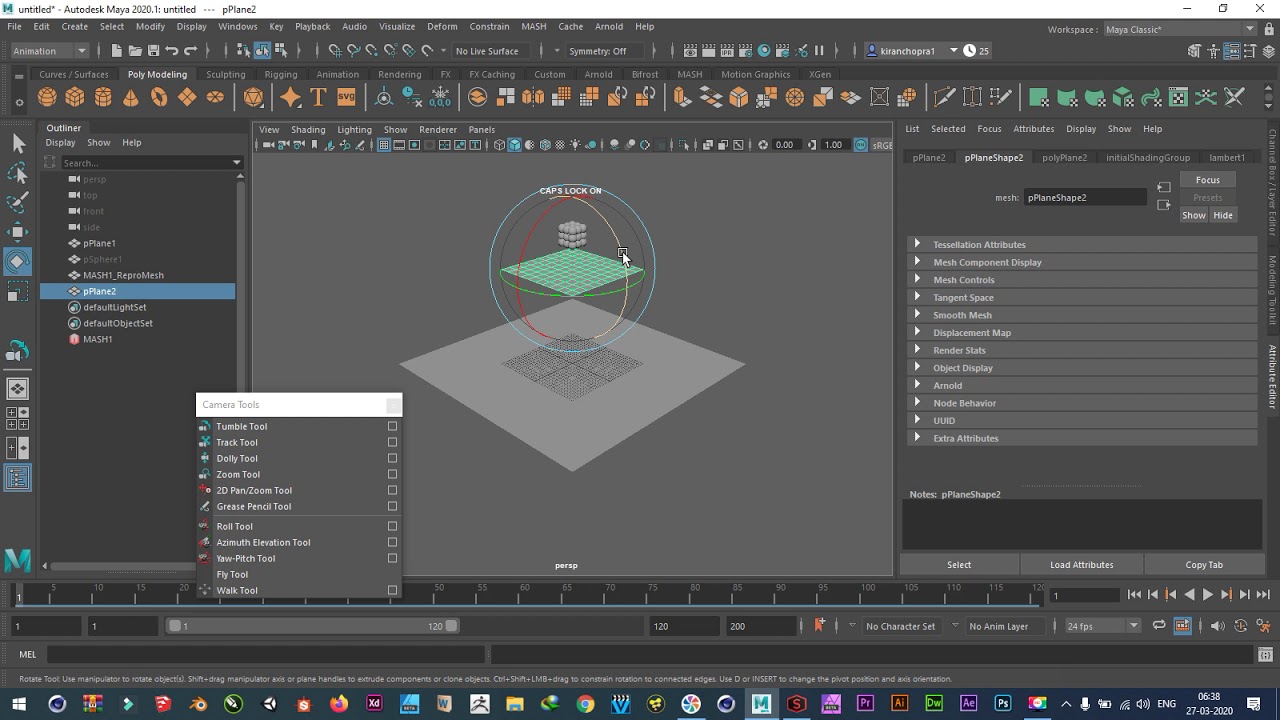This screenshot has width=1280, height=720.
Task: Click the undo toolbar icon
Action: [172, 51]
